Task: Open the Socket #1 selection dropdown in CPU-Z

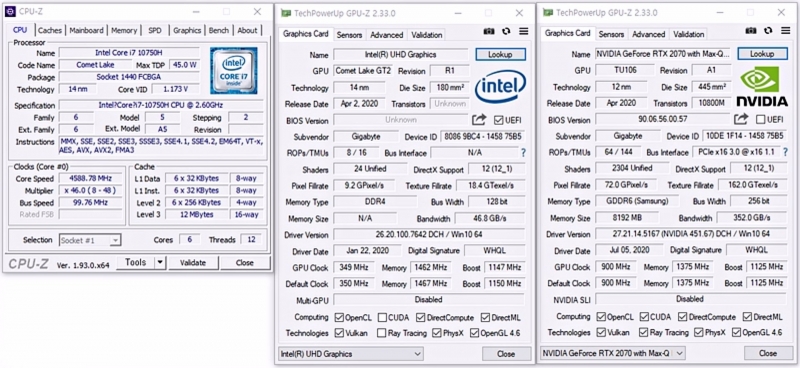Action: (90, 240)
